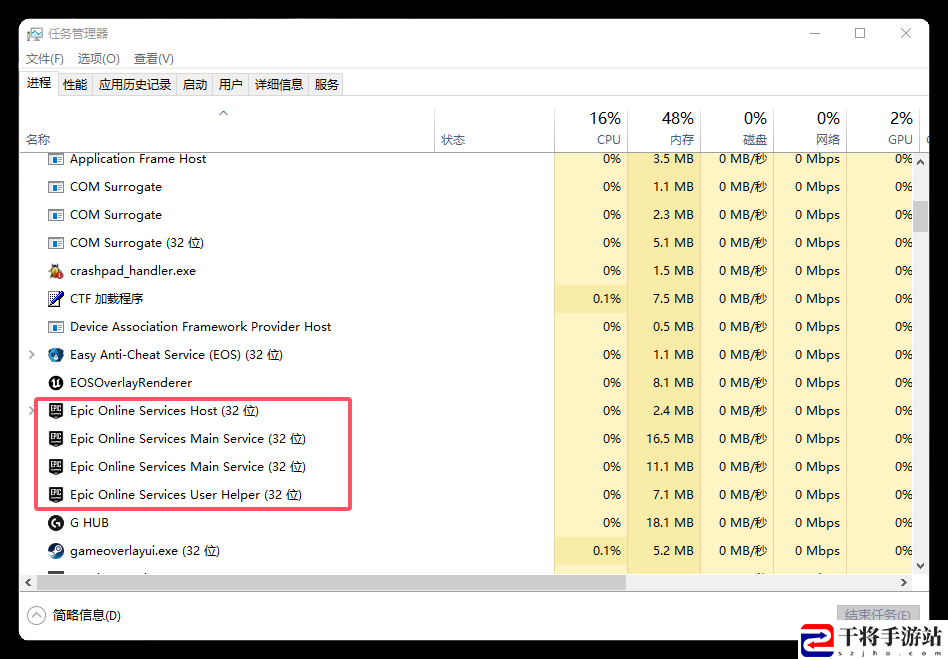Click the vertical scrollbar up arrow
Image resolution: width=948 pixels, height=659 pixels.
[920, 162]
